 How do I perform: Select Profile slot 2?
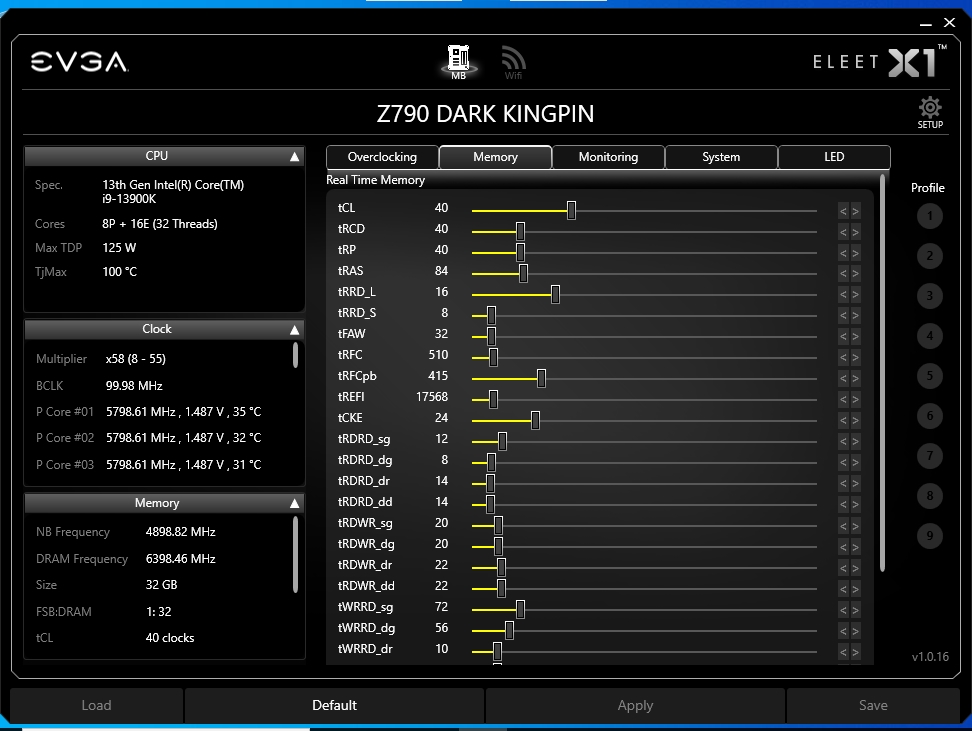tap(929, 255)
